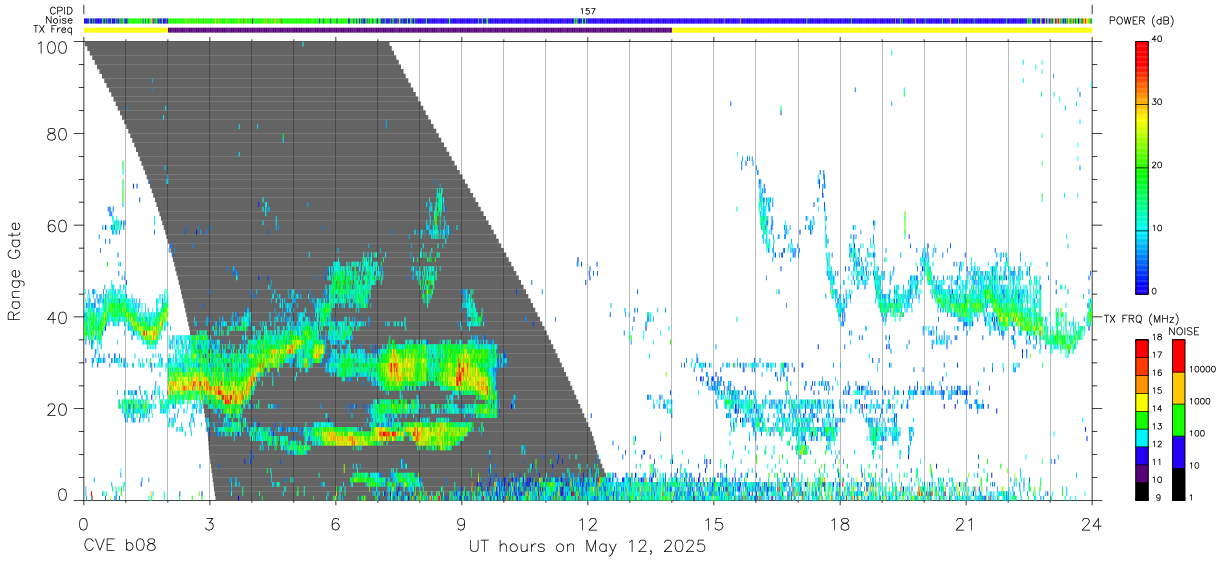This screenshot has height=567, width=1228.
Task: Click the Noise strip above the plot
Action: 588,20
